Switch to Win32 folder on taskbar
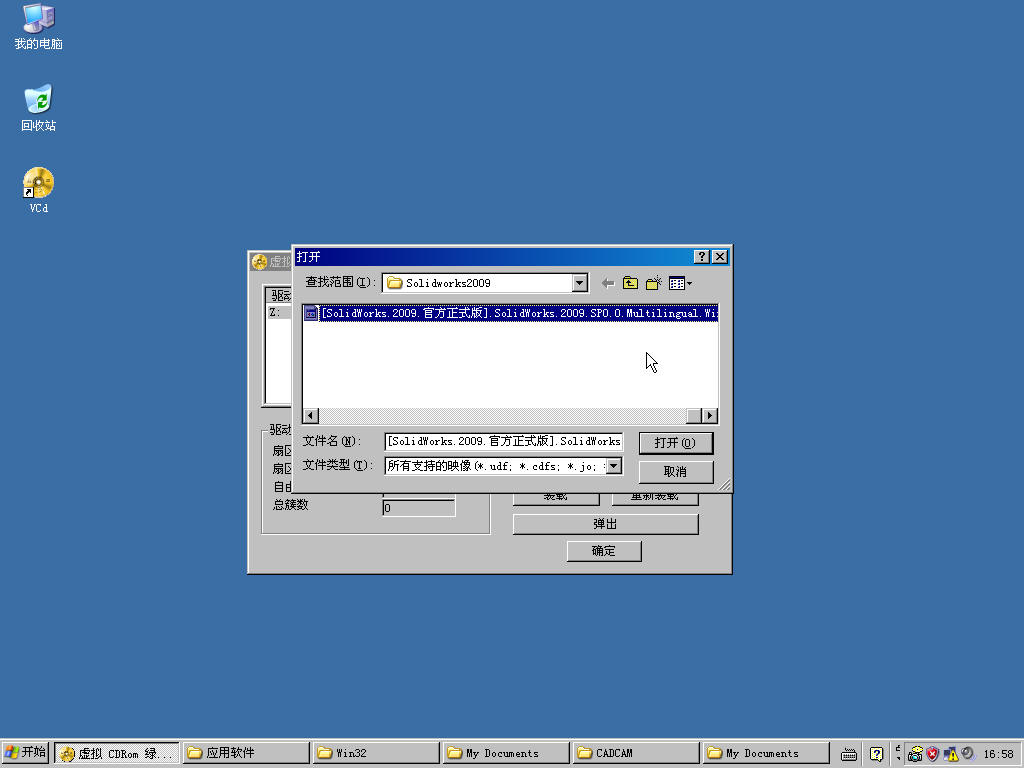The image size is (1024, 768). point(376,754)
